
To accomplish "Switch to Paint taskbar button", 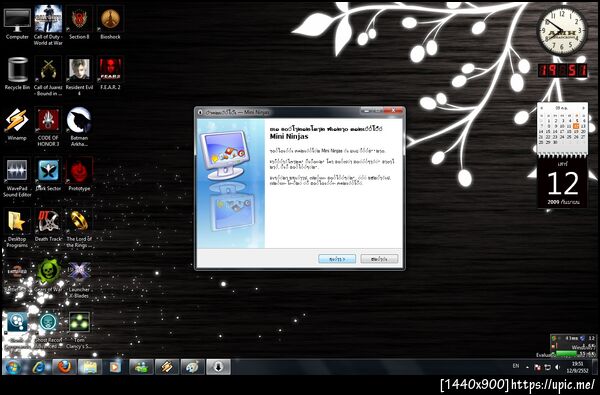I will tap(192, 367).
